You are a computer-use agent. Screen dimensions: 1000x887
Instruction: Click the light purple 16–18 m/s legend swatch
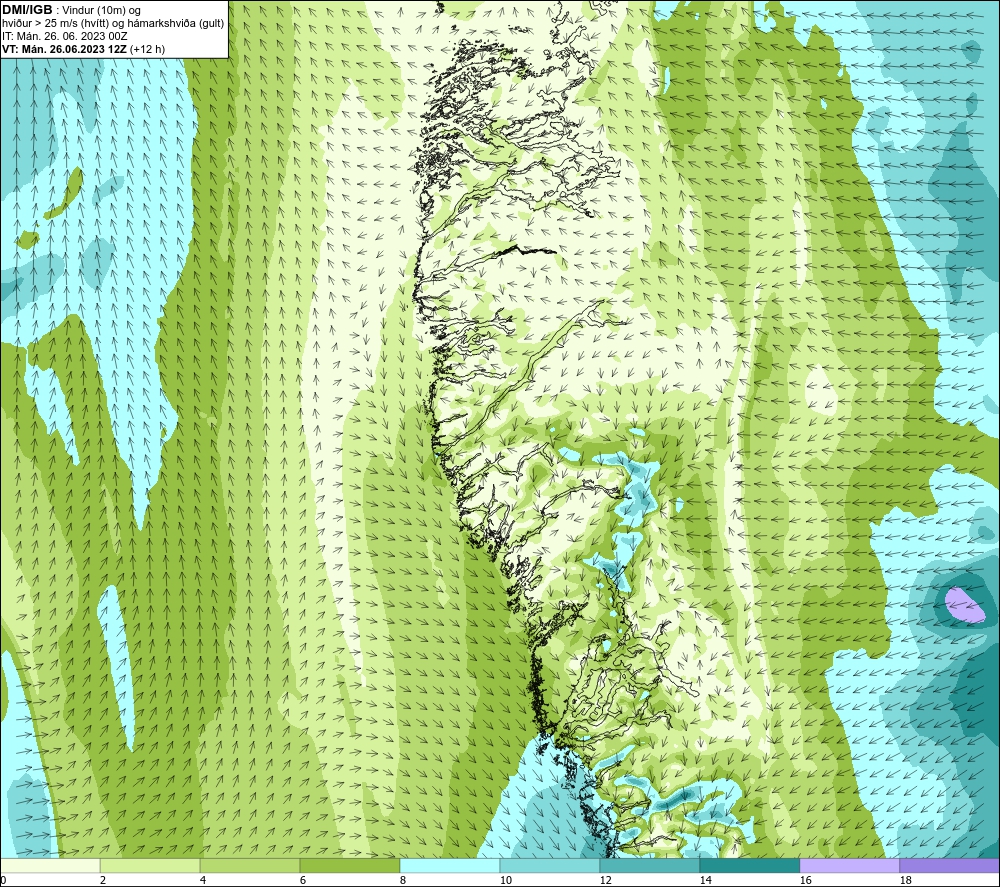pos(849,865)
